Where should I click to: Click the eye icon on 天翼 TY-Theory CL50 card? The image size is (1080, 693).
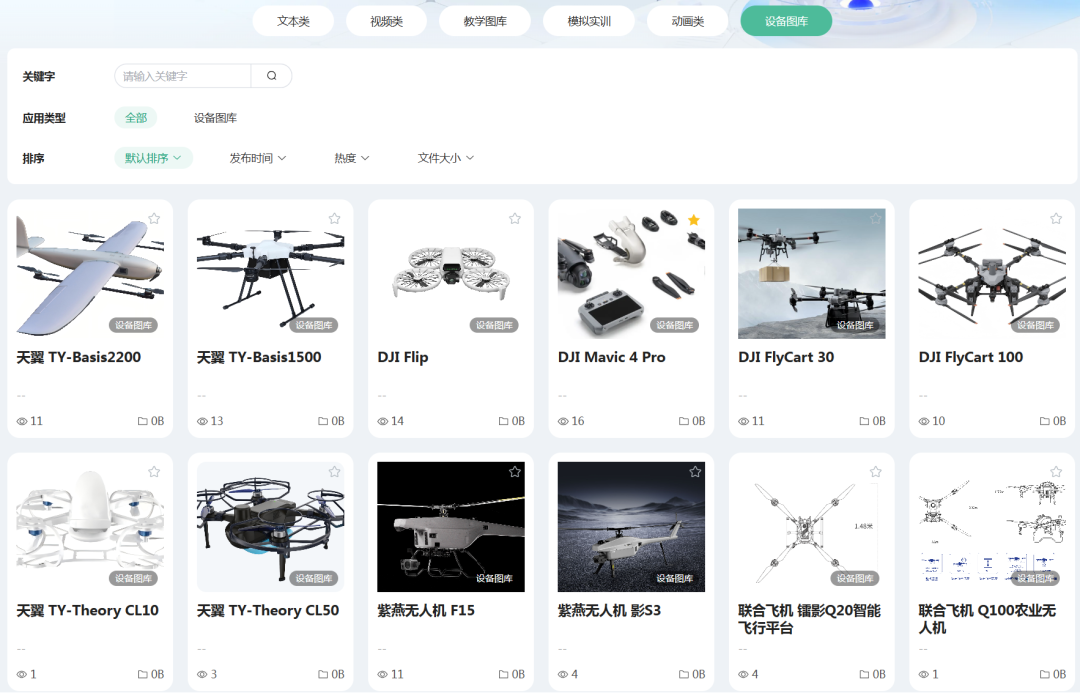click(x=203, y=675)
